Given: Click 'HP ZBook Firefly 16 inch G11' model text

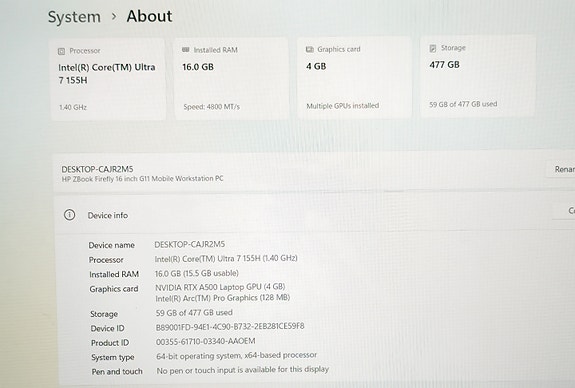Looking at the screenshot, I should 142,179.
